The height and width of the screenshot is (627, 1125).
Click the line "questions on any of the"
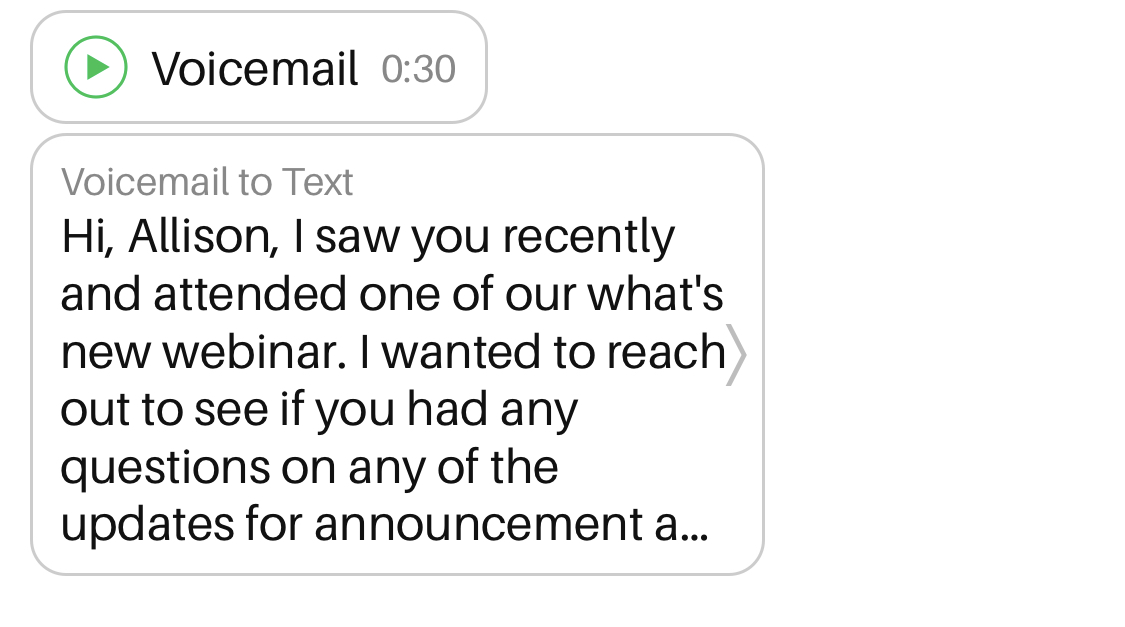point(309,467)
